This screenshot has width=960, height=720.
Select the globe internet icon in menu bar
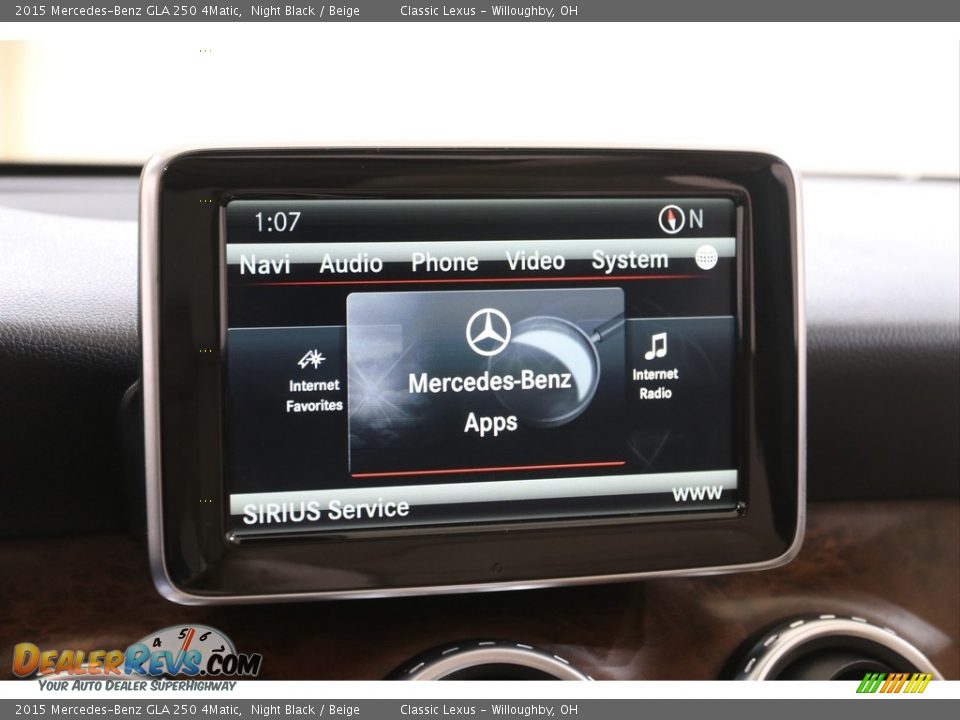tap(706, 257)
